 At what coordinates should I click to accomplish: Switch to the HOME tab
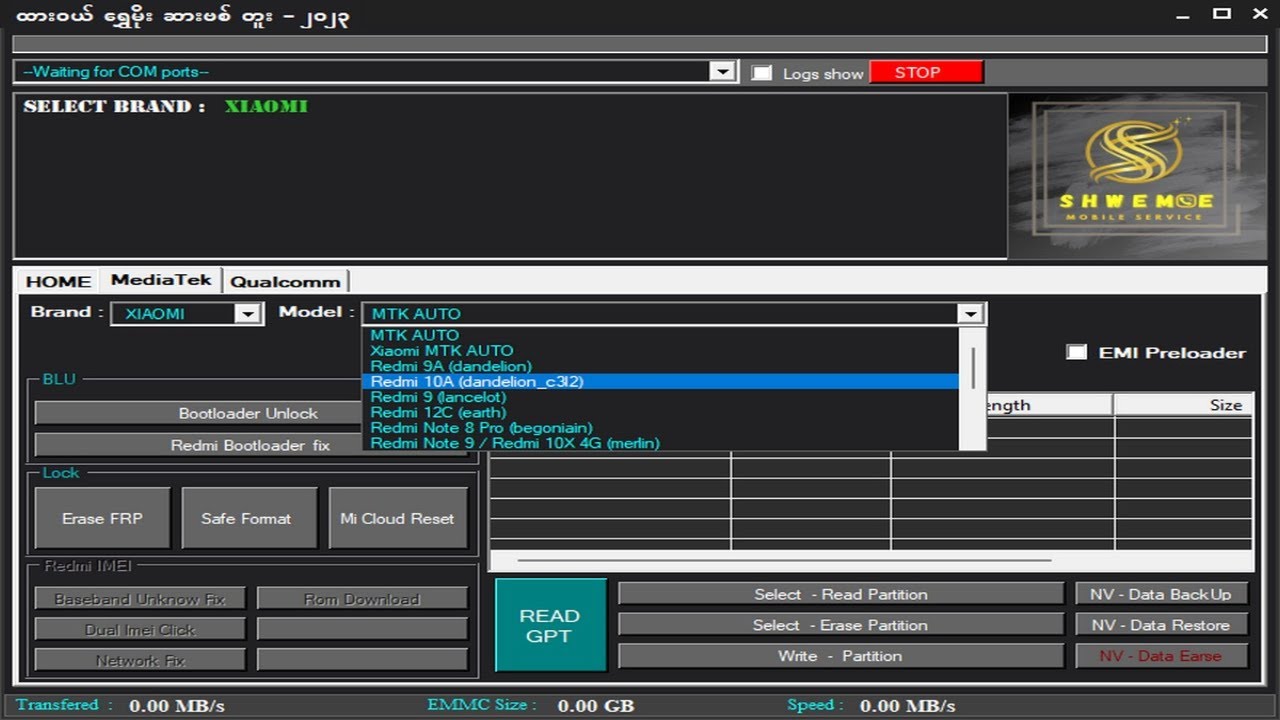pyautogui.click(x=58, y=281)
